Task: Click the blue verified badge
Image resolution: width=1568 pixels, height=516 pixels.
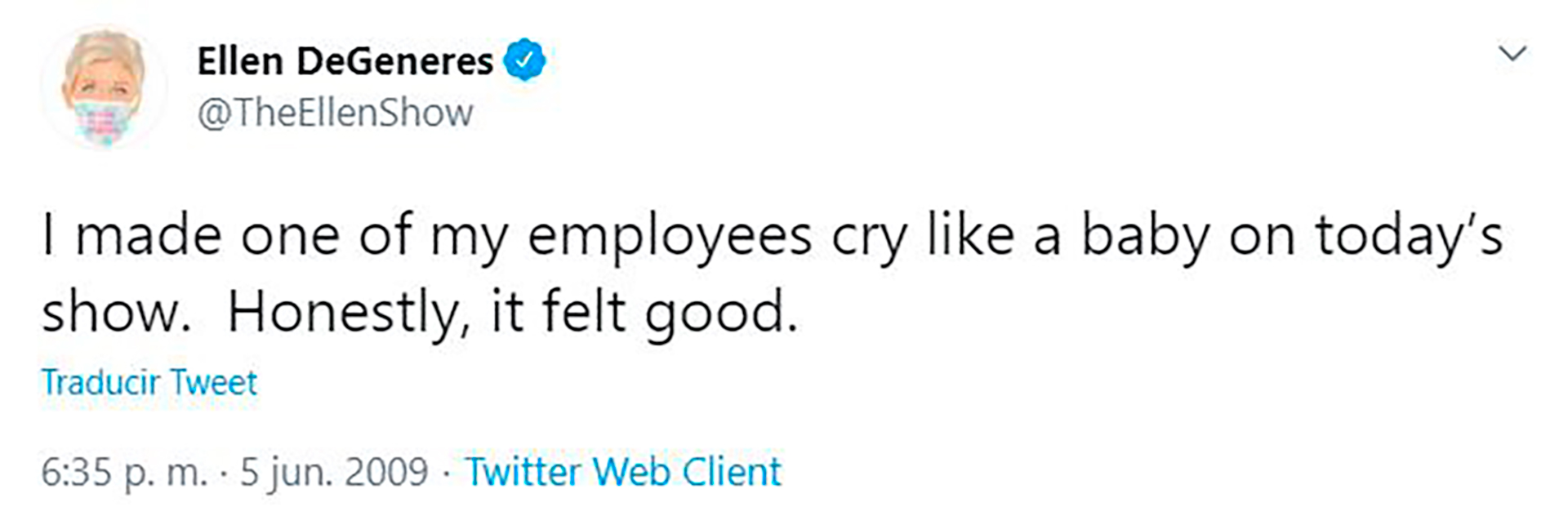Action: (524, 60)
